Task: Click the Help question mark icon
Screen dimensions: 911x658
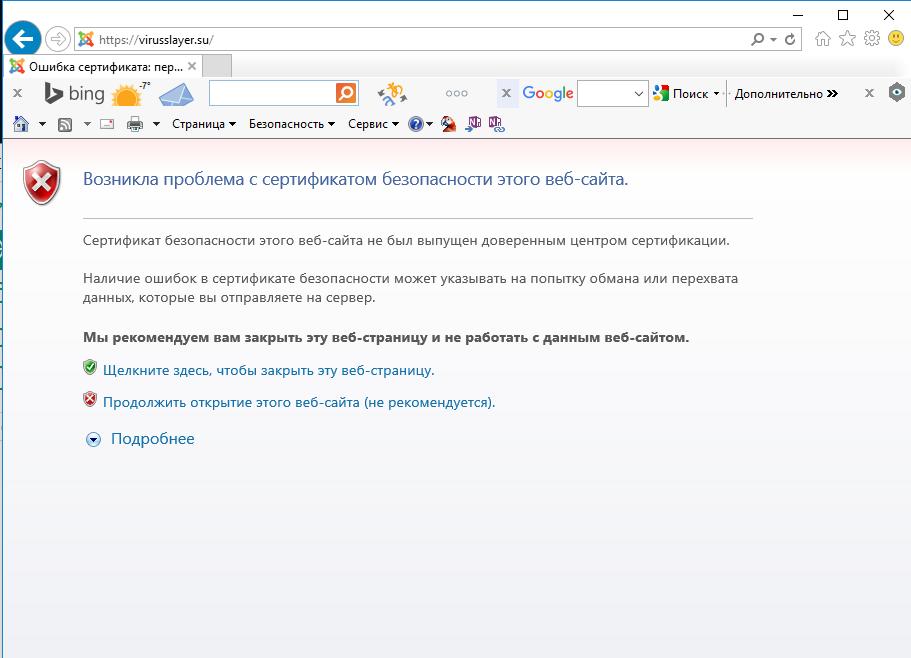Action: click(x=416, y=124)
